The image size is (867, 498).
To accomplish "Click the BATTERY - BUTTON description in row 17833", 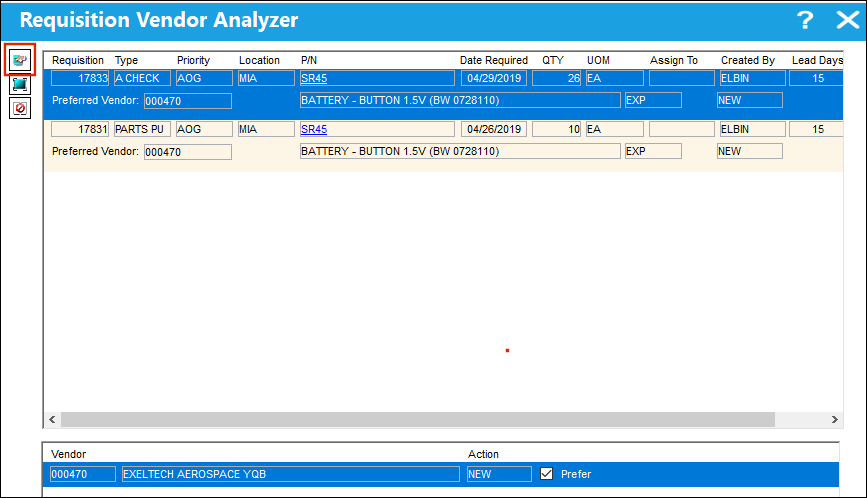I will pyautogui.click(x=460, y=100).
